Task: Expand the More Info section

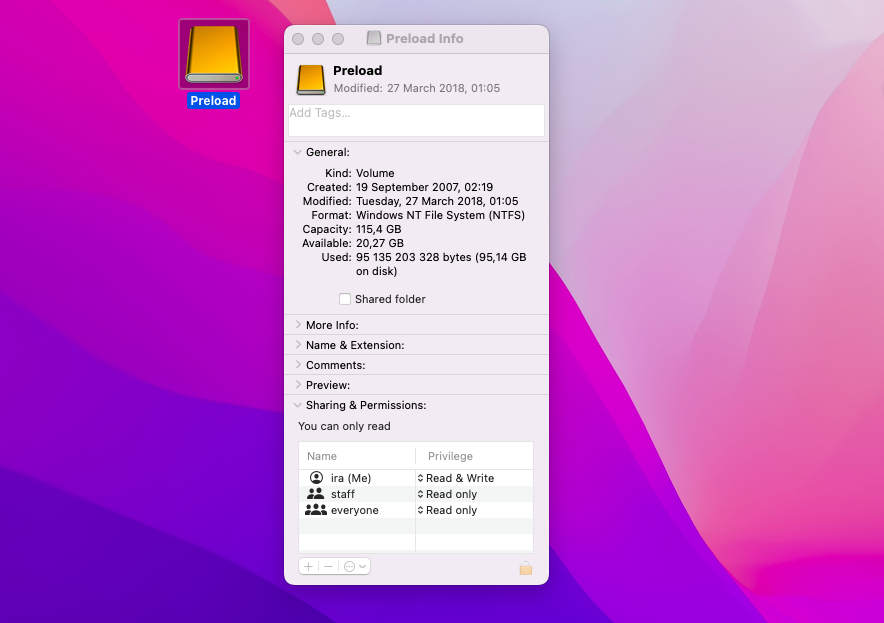Action: click(x=298, y=325)
